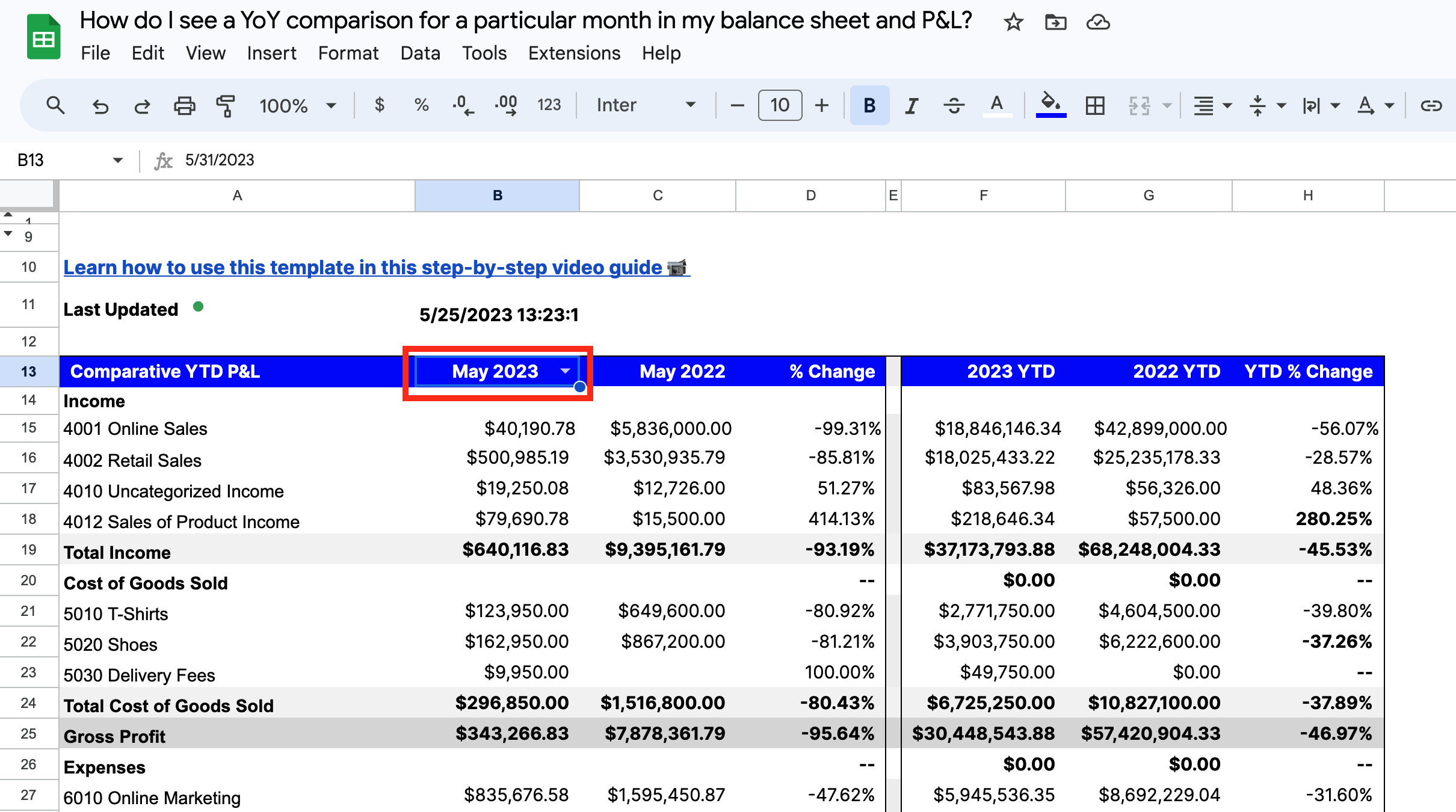The height and width of the screenshot is (812, 1456).
Task: Open horizontal align dropdown
Action: point(1212,106)
